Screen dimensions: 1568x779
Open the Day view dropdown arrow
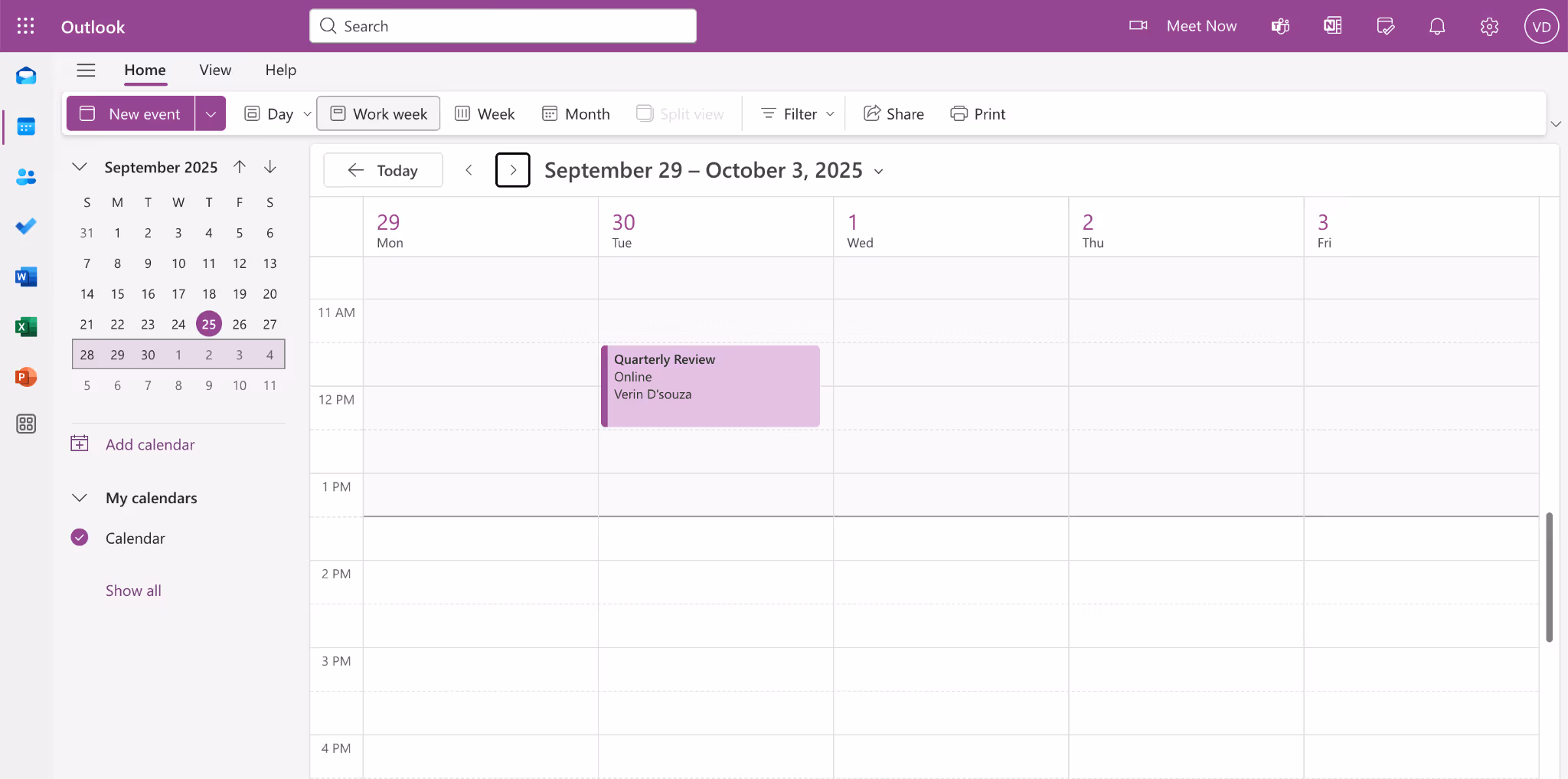point(306,113)
